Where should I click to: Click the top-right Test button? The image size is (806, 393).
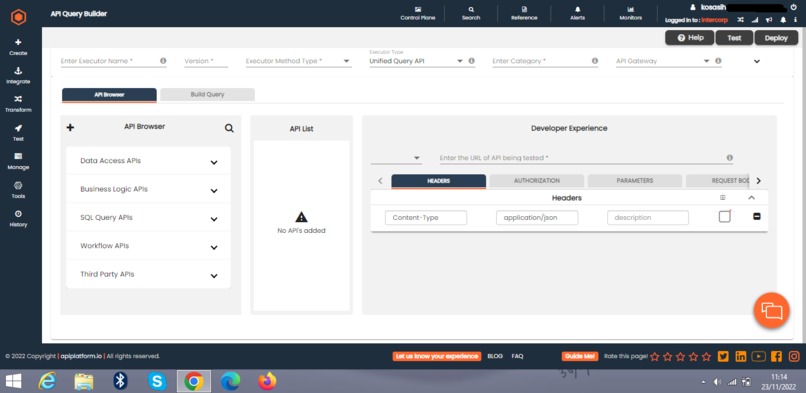click(734, 38)
